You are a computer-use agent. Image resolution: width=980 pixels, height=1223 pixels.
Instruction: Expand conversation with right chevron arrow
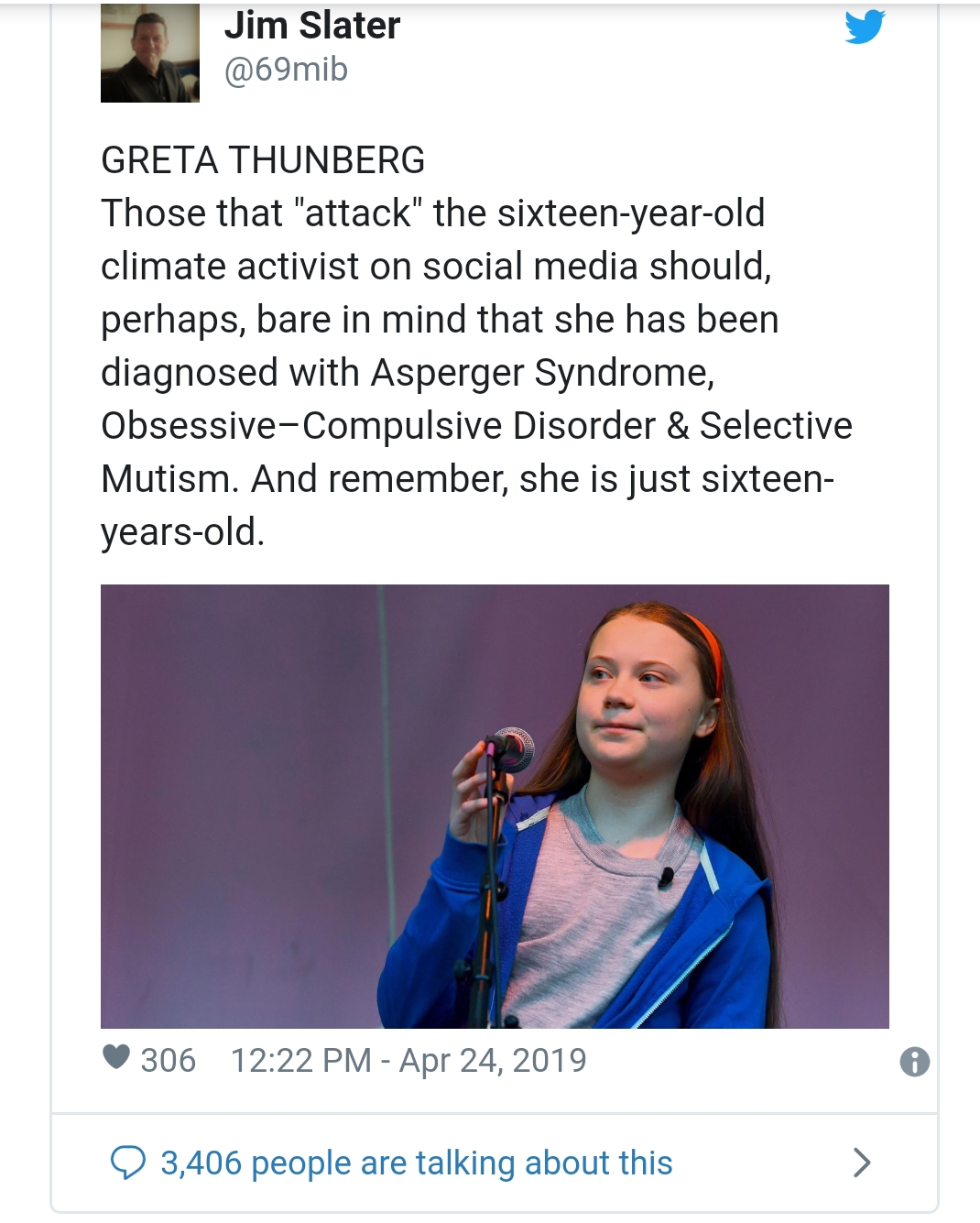click(861, 1163)
